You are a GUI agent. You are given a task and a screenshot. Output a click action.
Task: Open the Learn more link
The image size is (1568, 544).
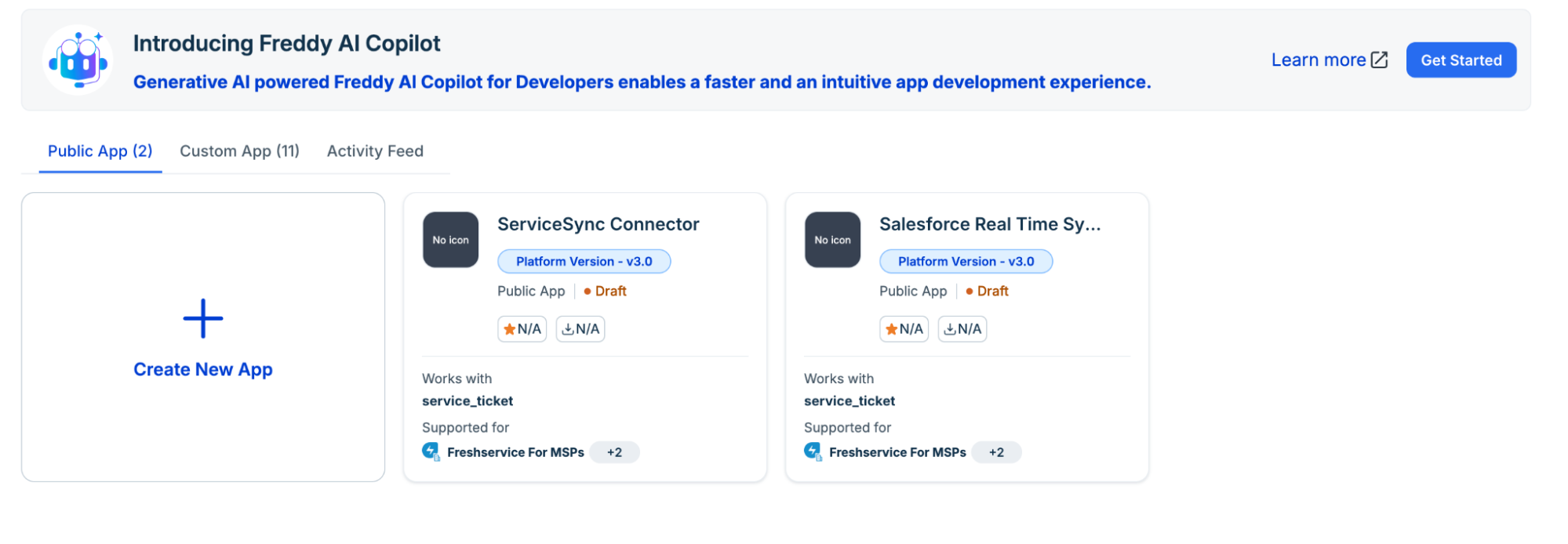1319,60
